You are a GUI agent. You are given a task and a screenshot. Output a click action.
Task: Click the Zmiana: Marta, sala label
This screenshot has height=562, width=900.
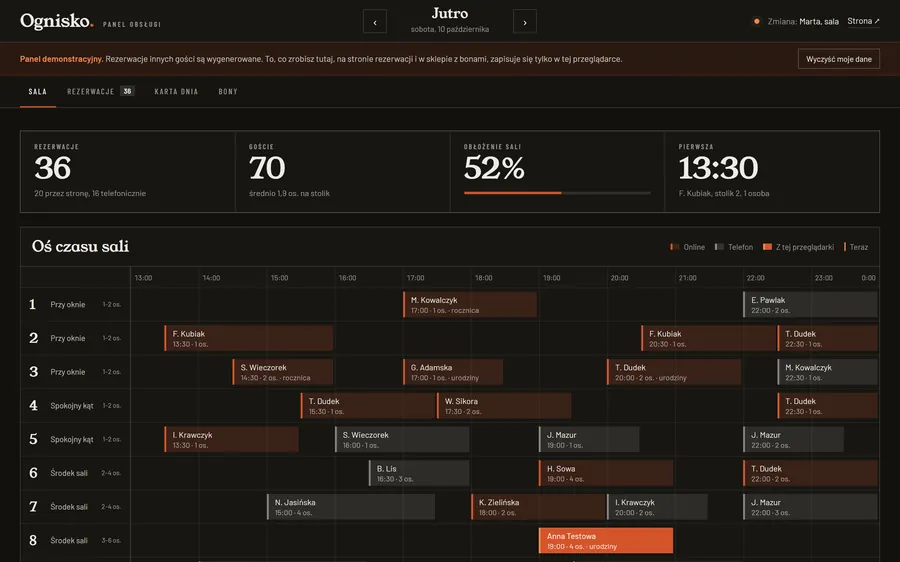pyautogui.click(x=803, y=21)
